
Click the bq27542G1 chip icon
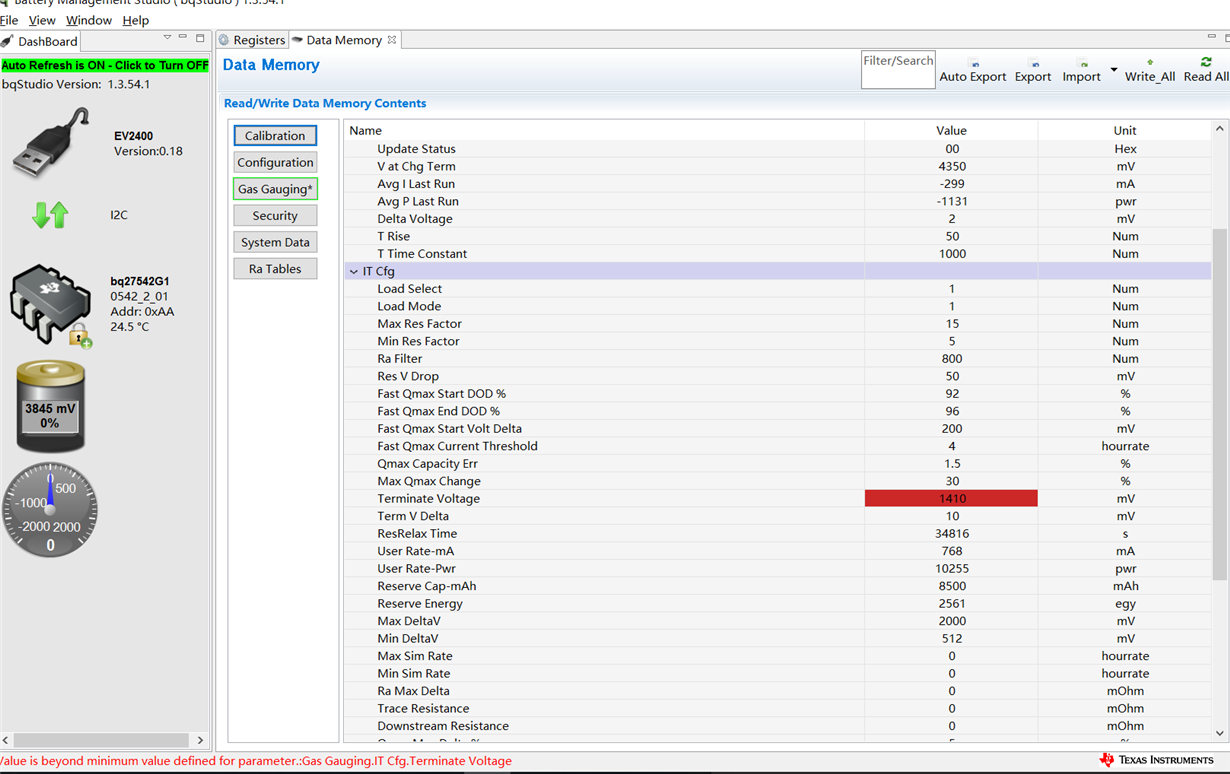pos(50,306)
